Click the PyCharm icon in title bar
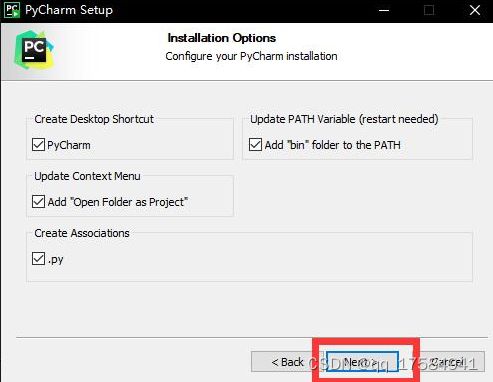 tap(12, 10)
